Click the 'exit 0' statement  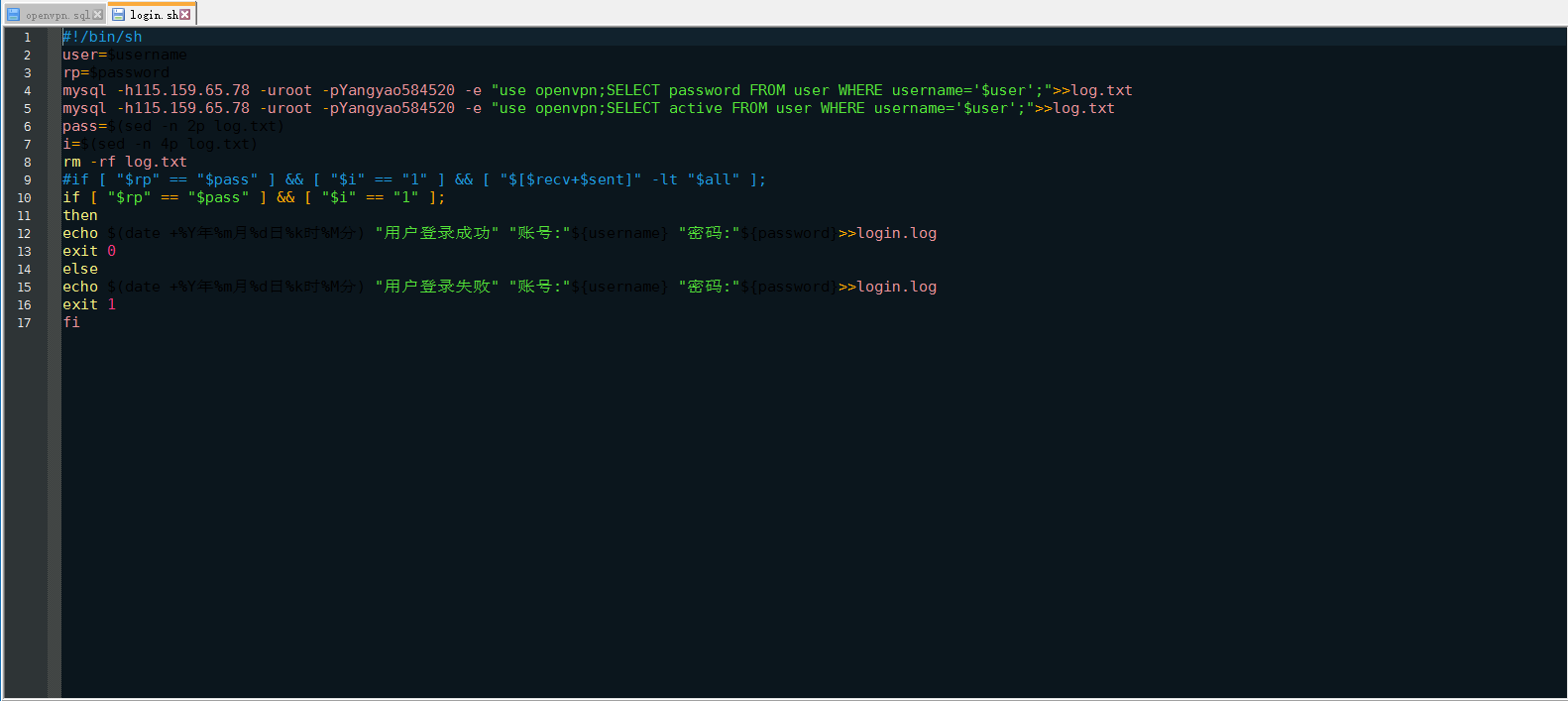pos(88,252)
